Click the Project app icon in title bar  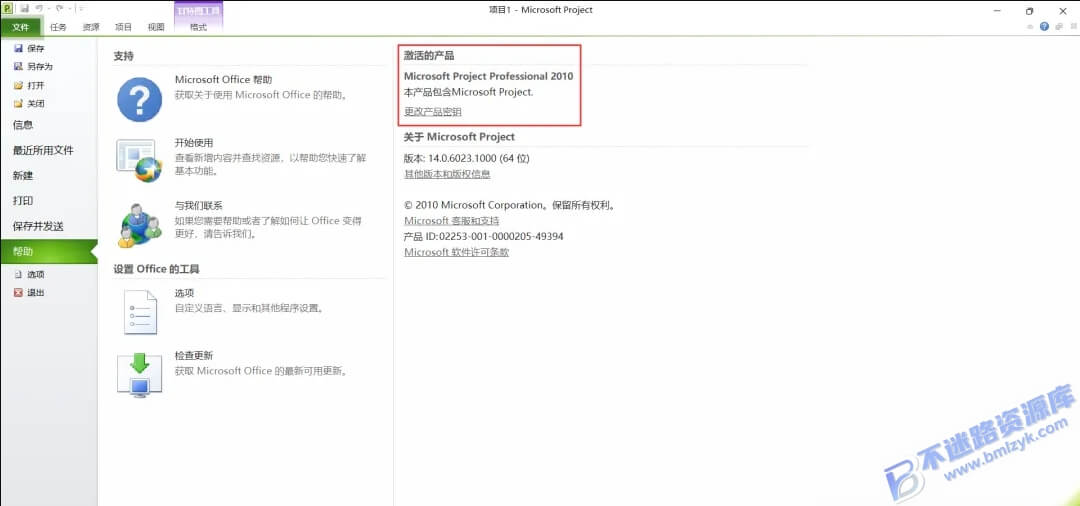tap(8, 8)
